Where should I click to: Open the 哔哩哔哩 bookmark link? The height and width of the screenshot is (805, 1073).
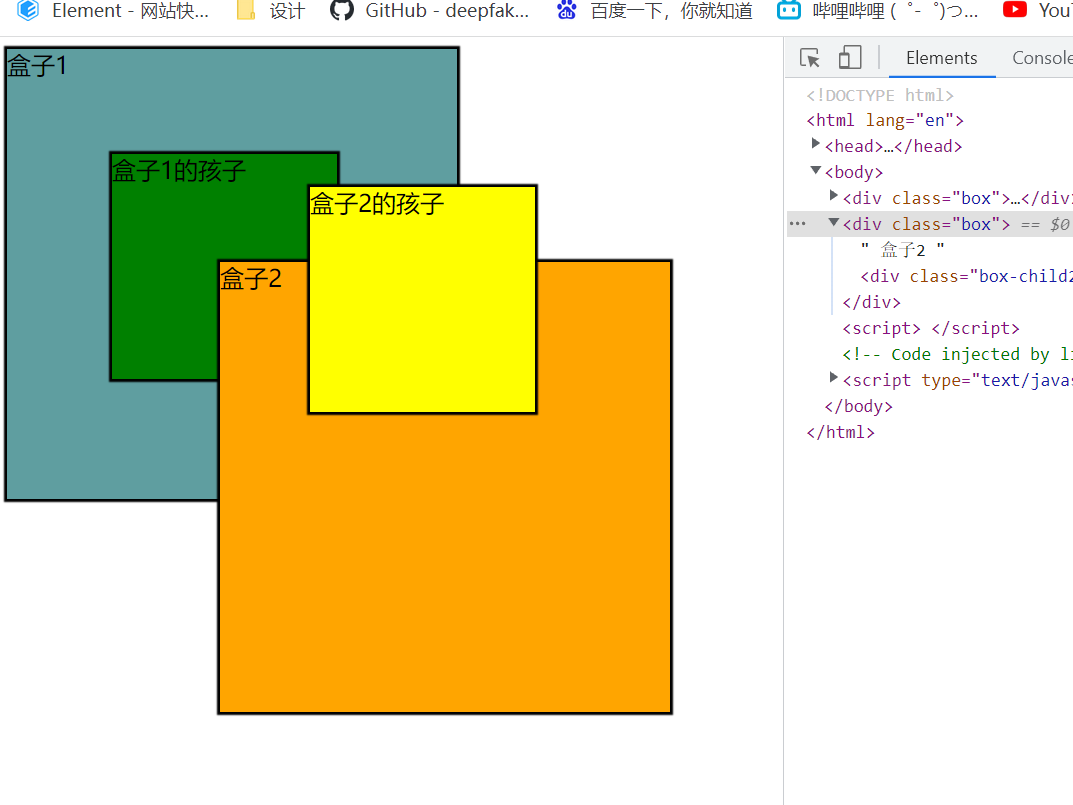click(895, 10)
